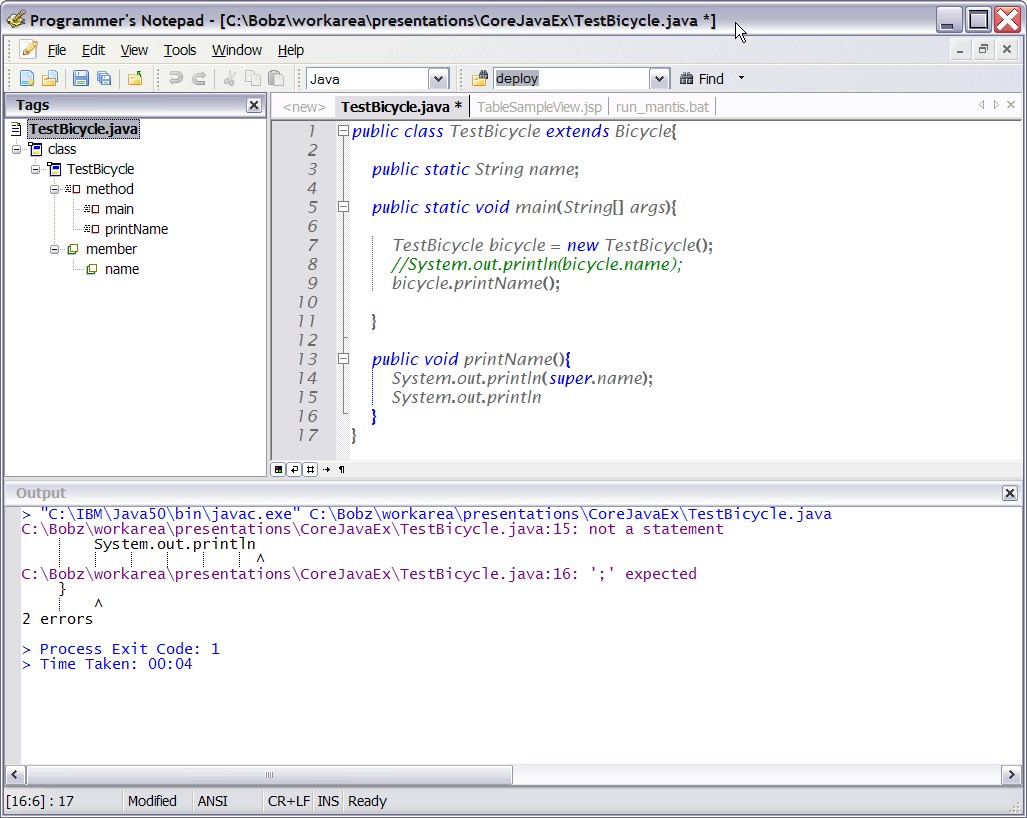Select the TestBicycle class tag
Image resolution: width=1027 pixels, height=818 pixels.
(x=100, y=169)
